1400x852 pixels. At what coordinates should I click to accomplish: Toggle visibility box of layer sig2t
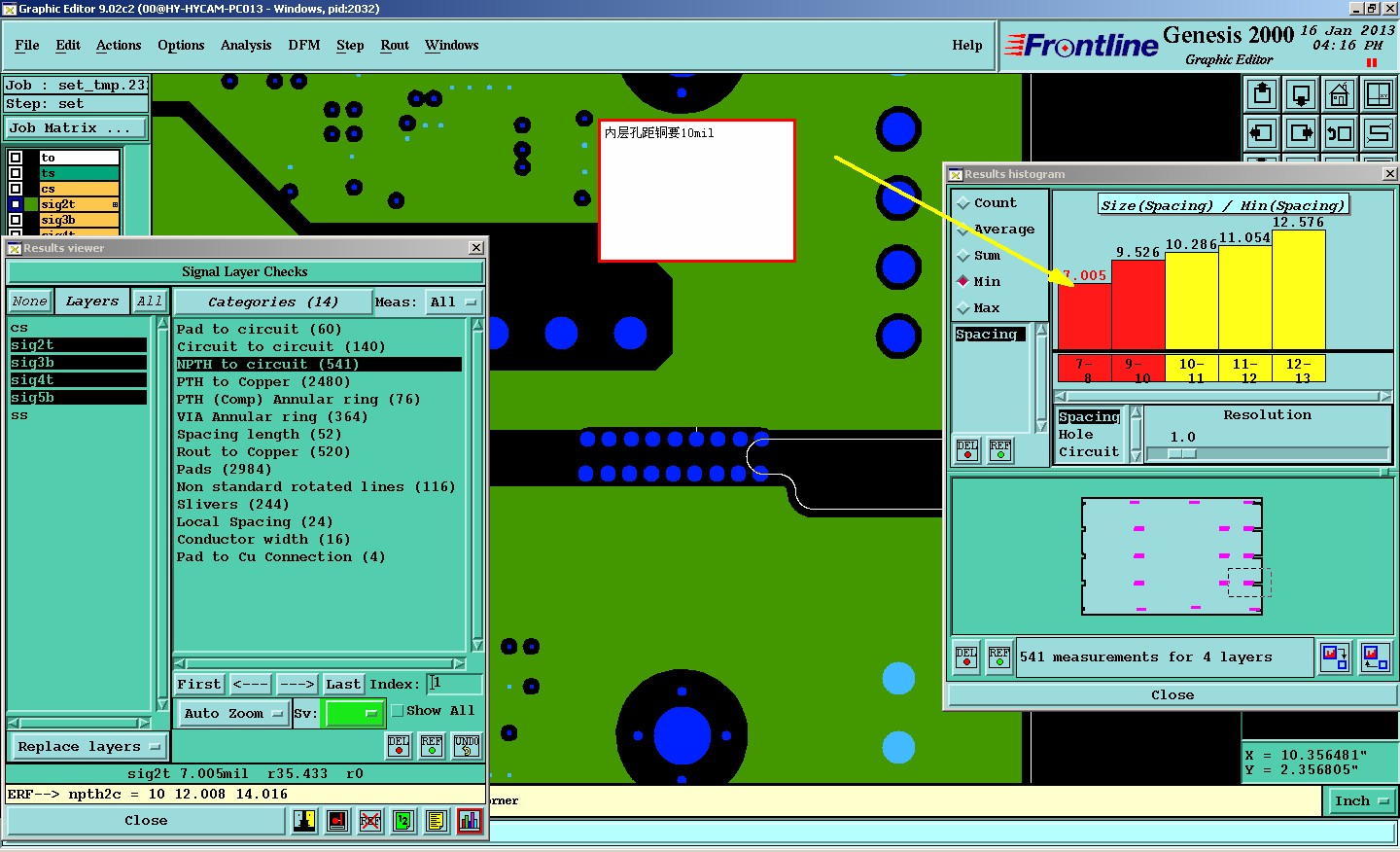point(16,204)
